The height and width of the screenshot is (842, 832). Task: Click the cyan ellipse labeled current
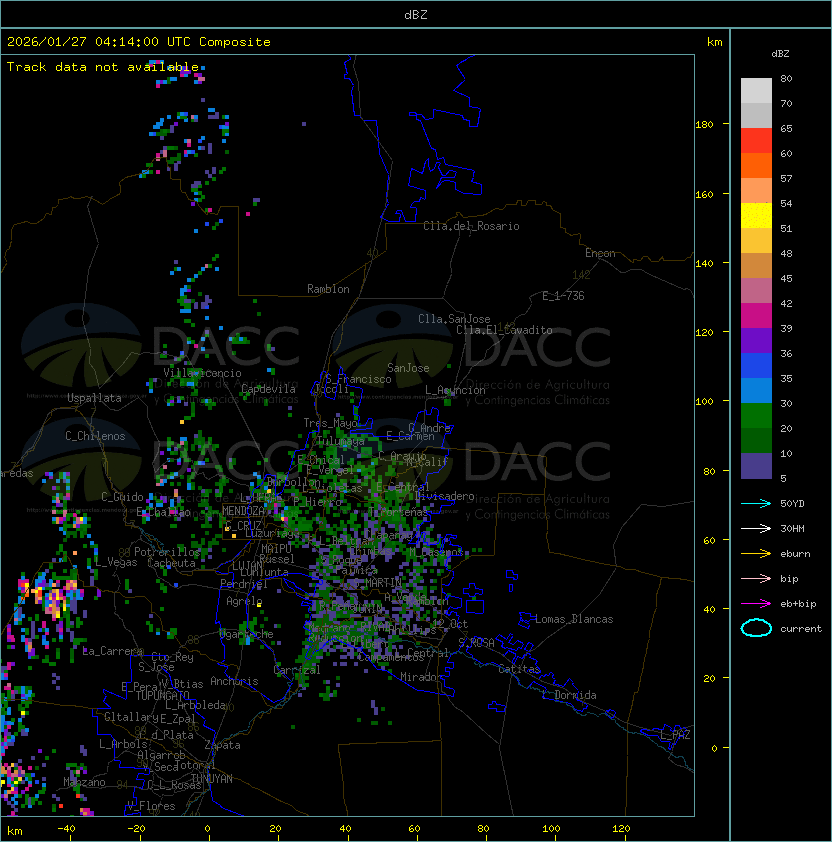756,629
